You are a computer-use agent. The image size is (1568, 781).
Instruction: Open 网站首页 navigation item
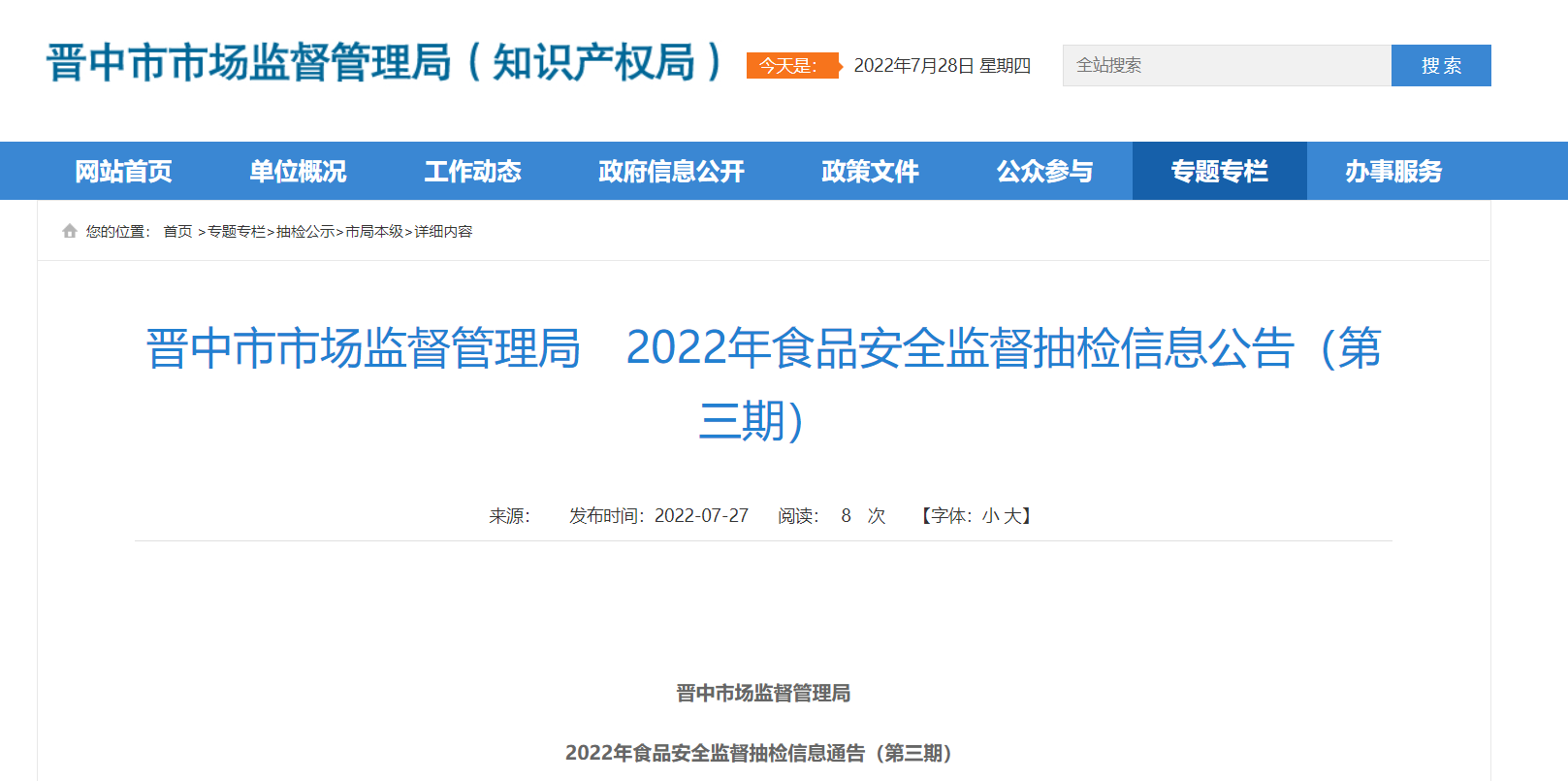124,171
